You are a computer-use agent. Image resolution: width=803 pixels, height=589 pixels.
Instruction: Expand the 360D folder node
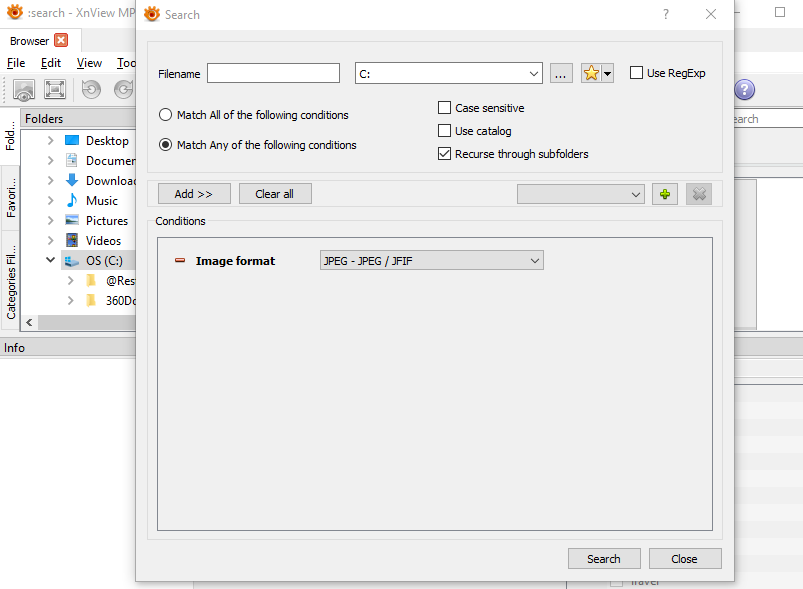point(71,300)
